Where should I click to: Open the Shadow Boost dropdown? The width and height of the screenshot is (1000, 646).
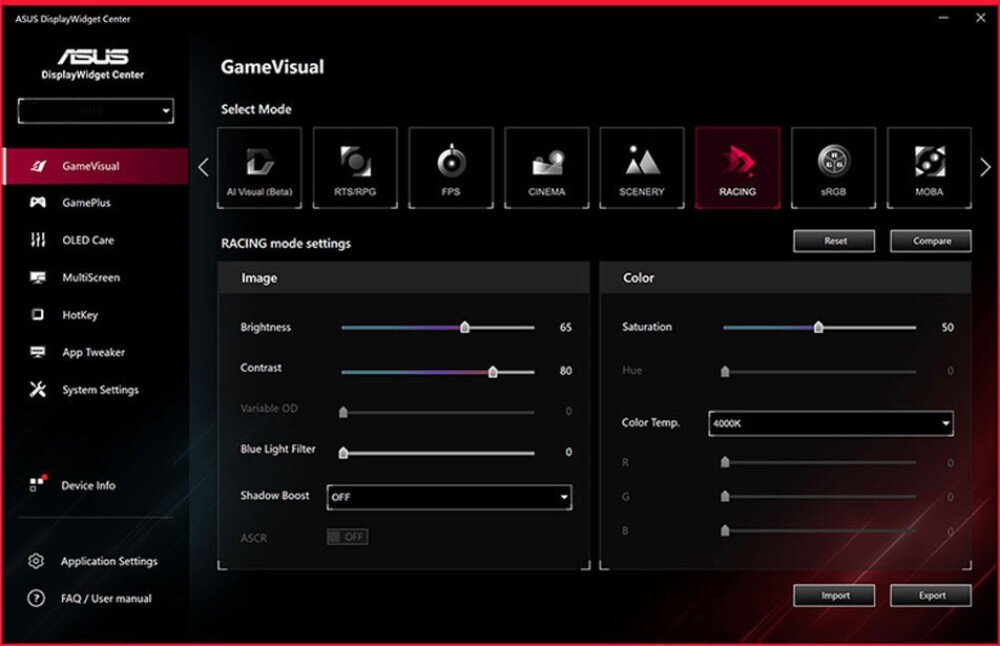coord(448,496)
